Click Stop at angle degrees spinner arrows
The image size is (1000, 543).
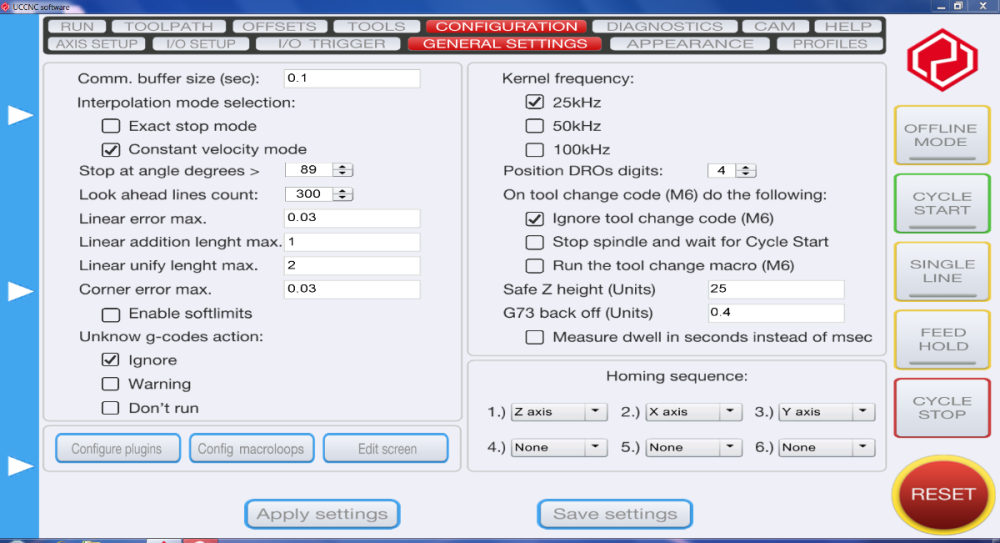point(342,170)
